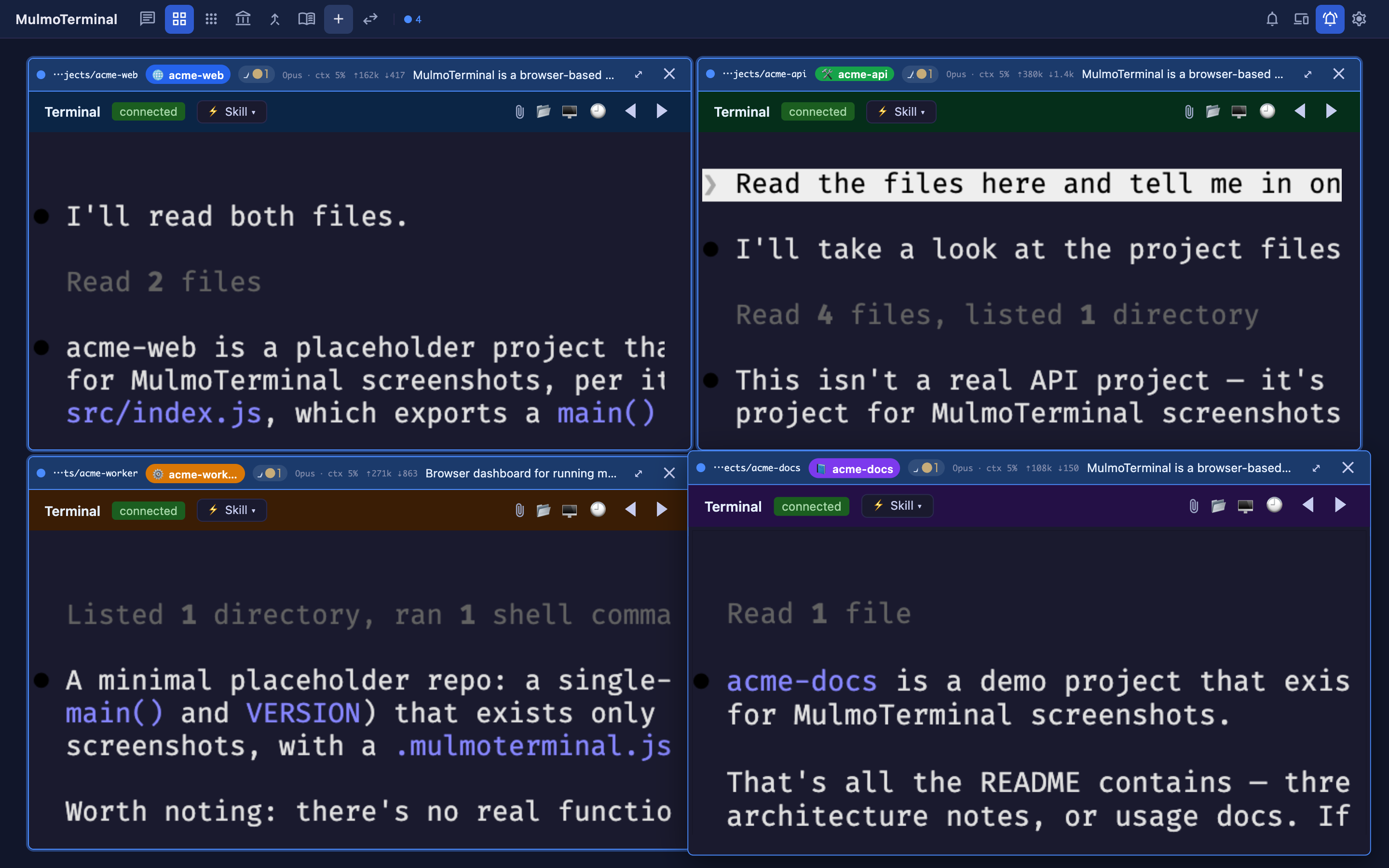Click the acme-api project badge

[x=855, y=74]
